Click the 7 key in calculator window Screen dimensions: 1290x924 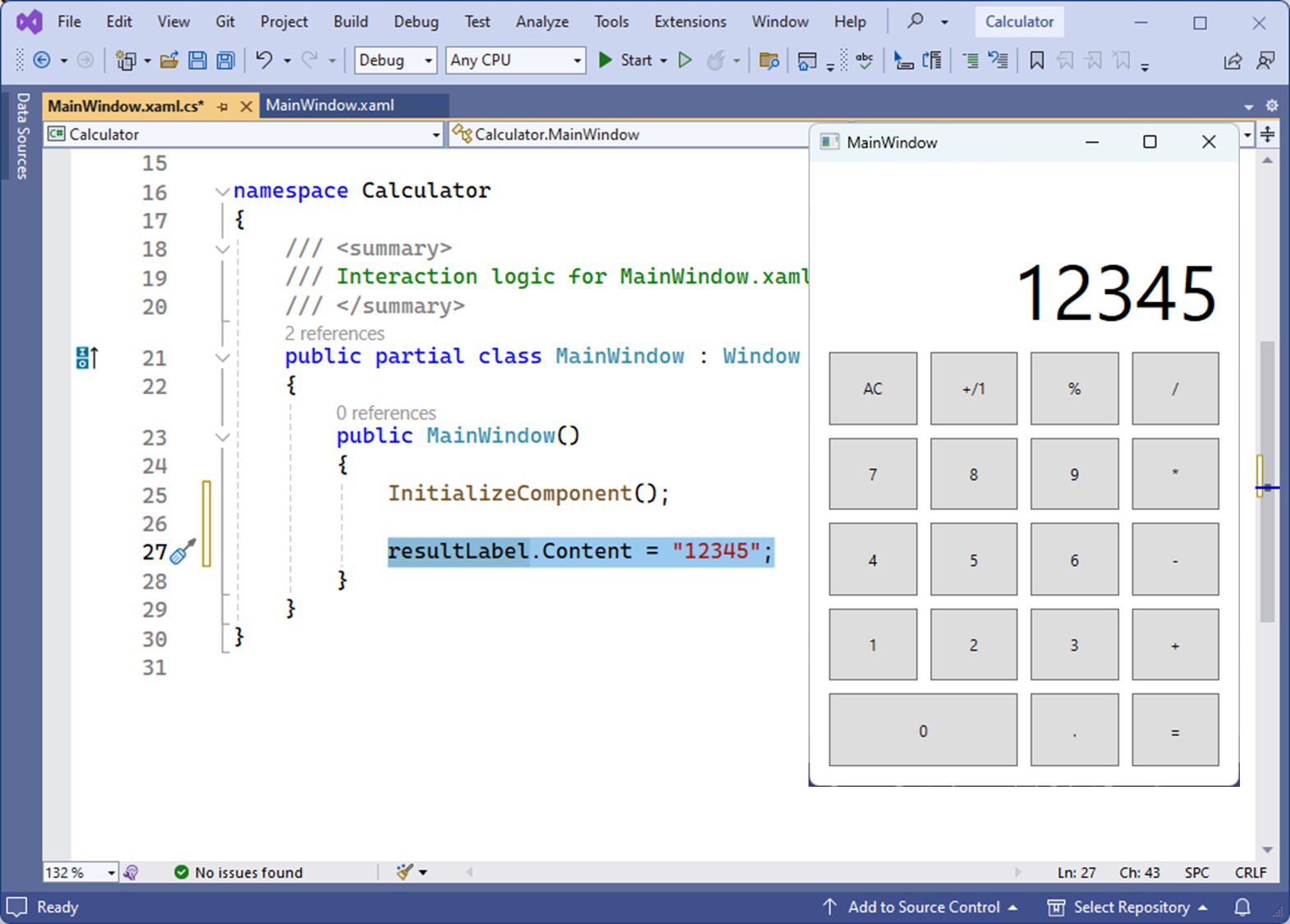pyautogui.click(x=873, y=474)
